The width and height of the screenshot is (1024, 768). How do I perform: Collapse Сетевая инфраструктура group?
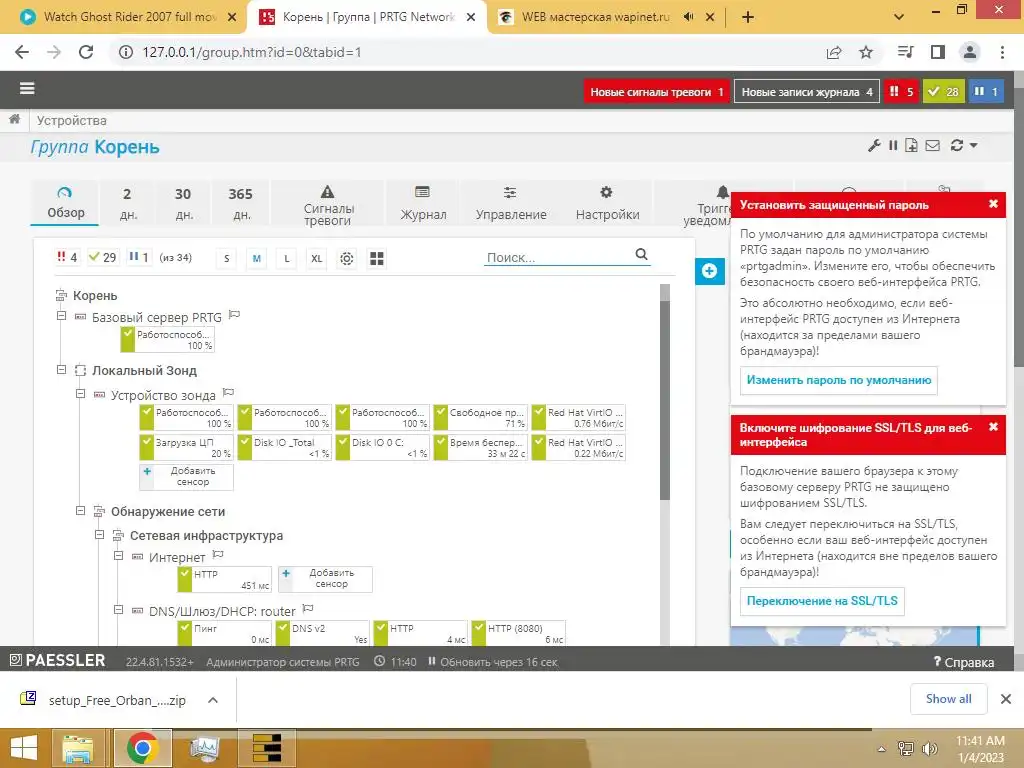click(x=99, y=535)
